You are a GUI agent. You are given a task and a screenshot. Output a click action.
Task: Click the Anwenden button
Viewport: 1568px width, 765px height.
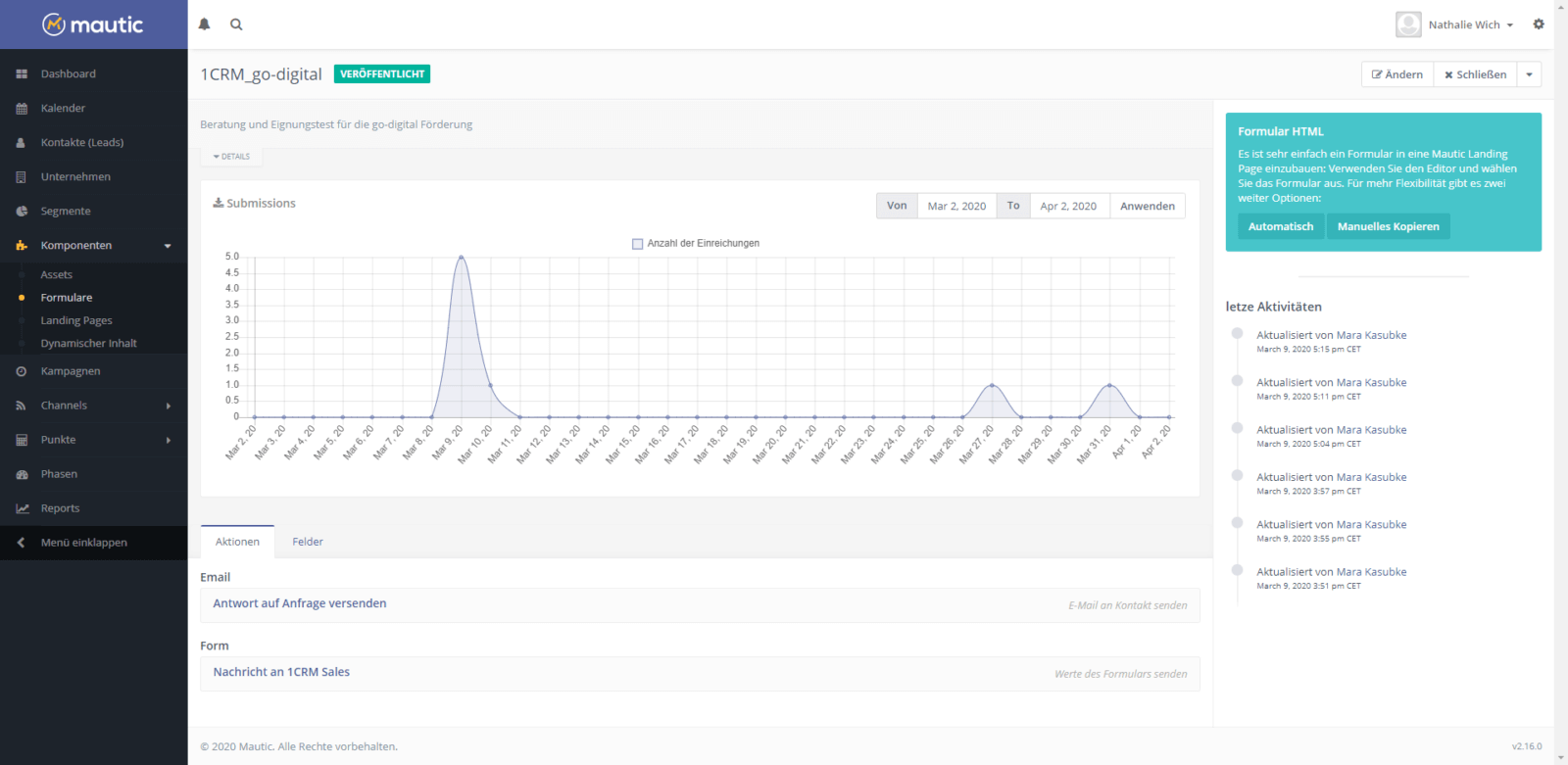coord(1148,206)
